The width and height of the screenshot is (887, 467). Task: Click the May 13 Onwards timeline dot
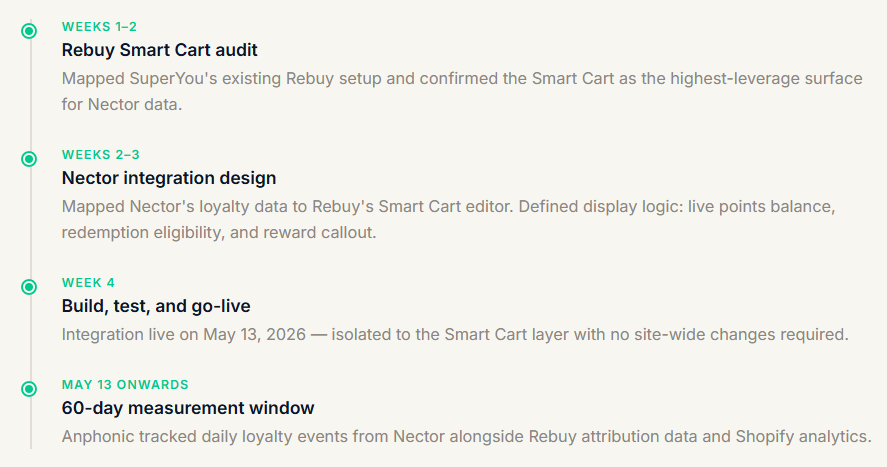tap(29, 389)
